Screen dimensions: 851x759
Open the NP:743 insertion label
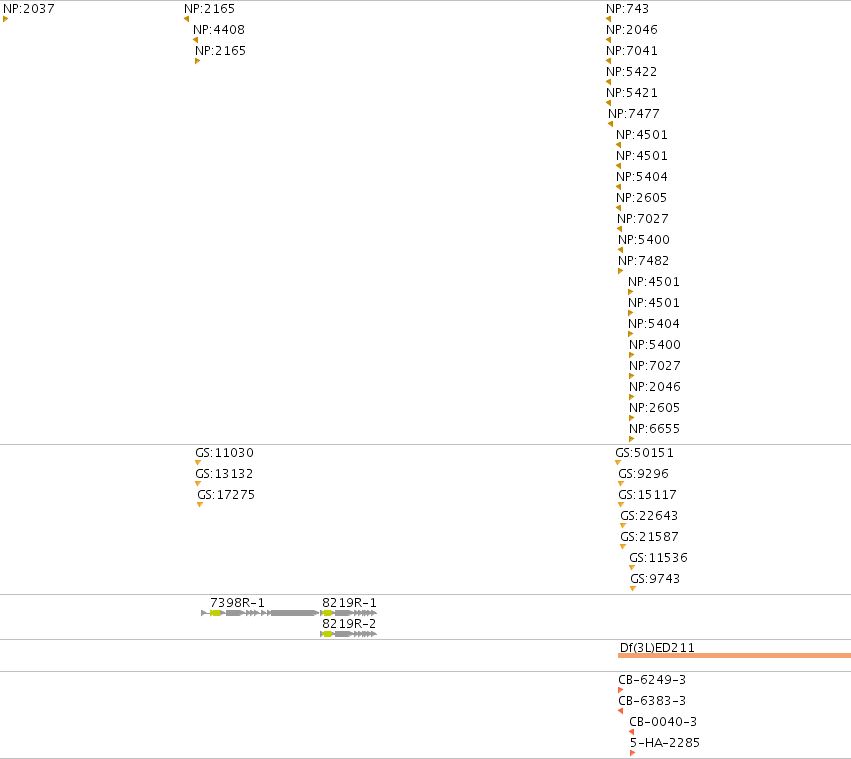pos(627,9)
